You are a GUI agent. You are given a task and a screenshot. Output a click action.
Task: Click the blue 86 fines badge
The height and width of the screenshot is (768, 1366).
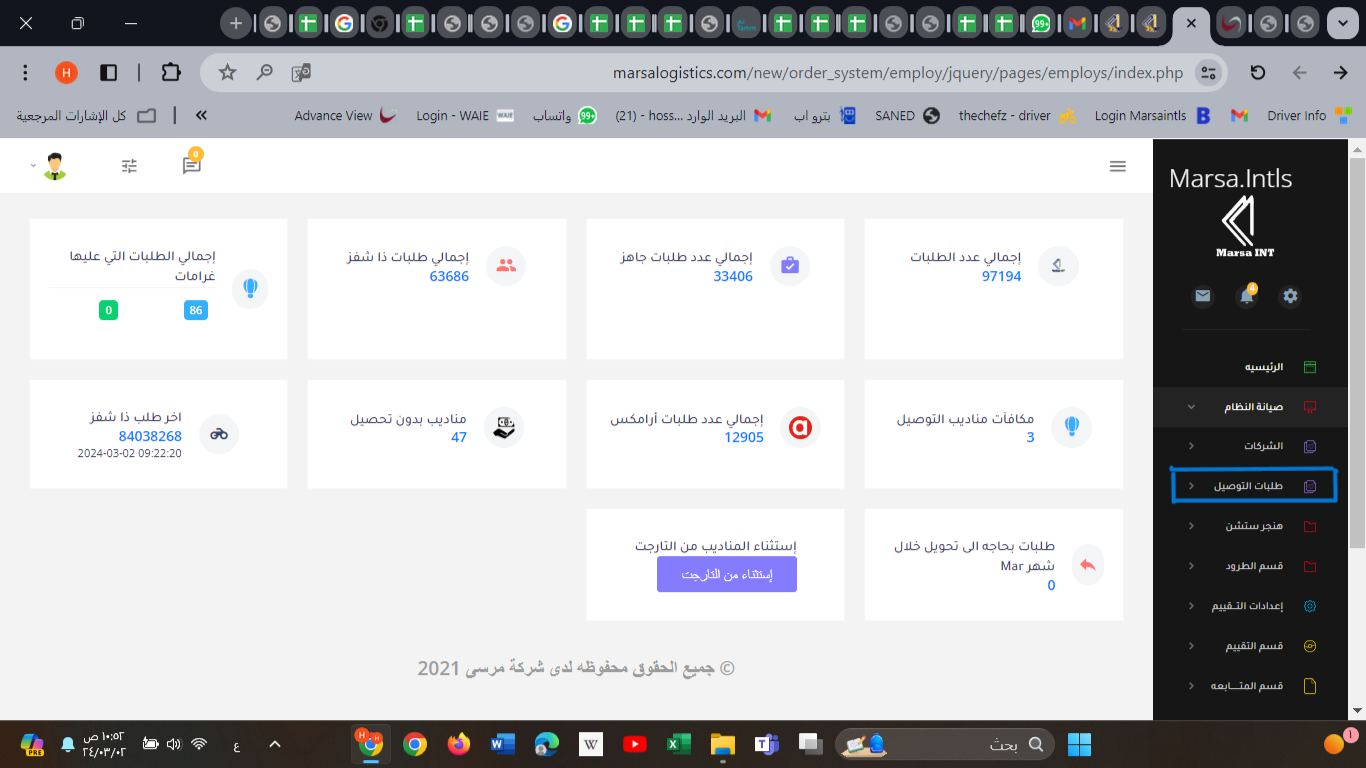click(x=196, y=310)
